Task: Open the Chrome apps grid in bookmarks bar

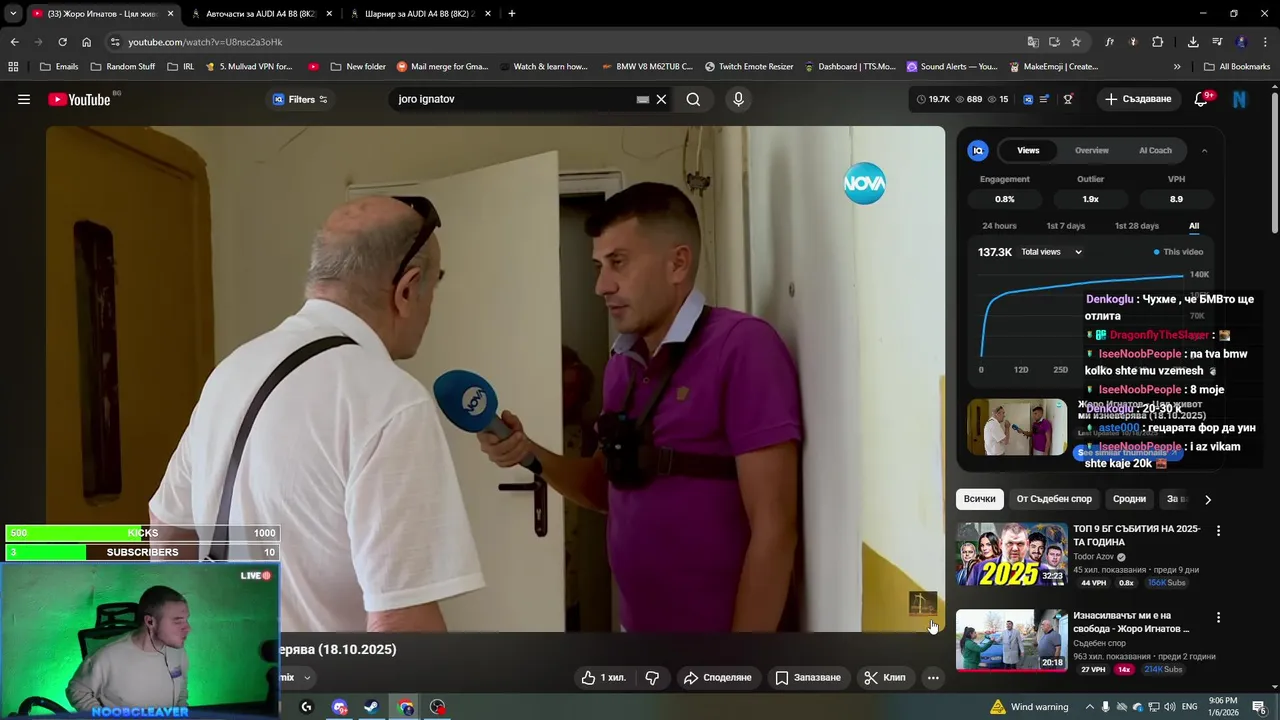Action: 13,67
